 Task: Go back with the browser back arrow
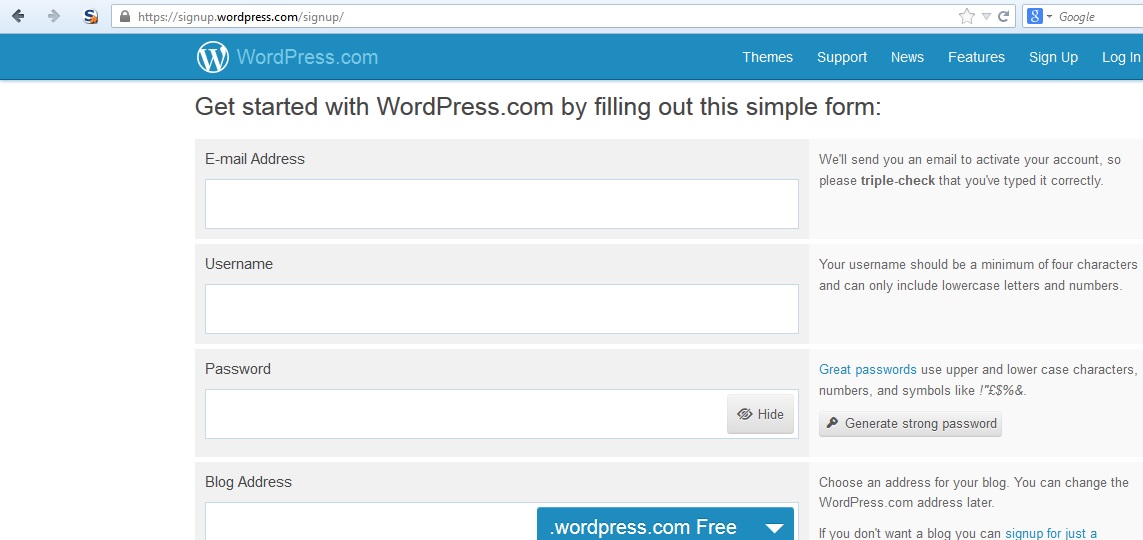point(18,16)
